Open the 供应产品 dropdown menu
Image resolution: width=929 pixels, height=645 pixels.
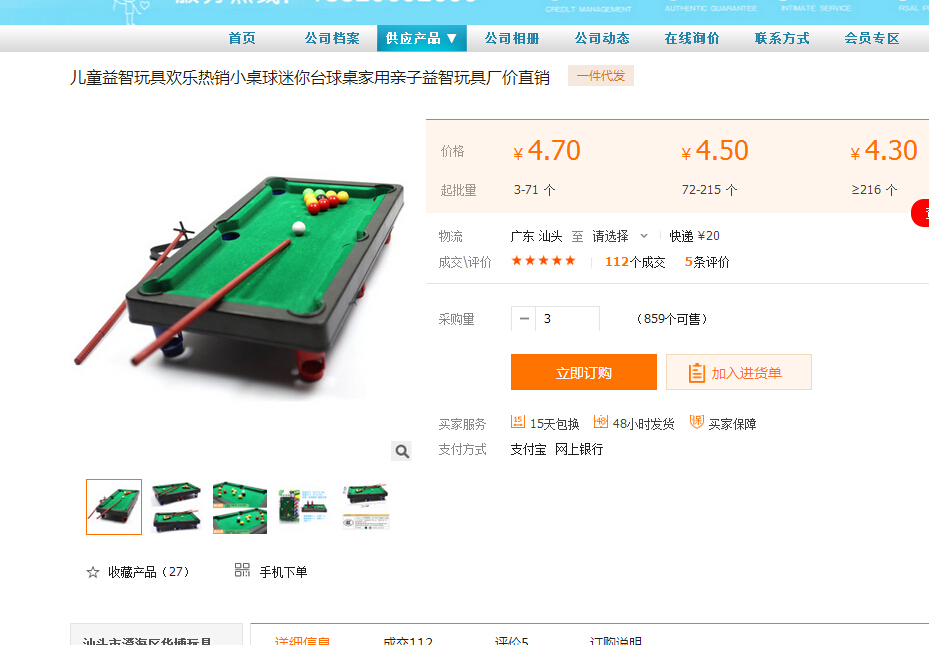(x=422, y=38)
